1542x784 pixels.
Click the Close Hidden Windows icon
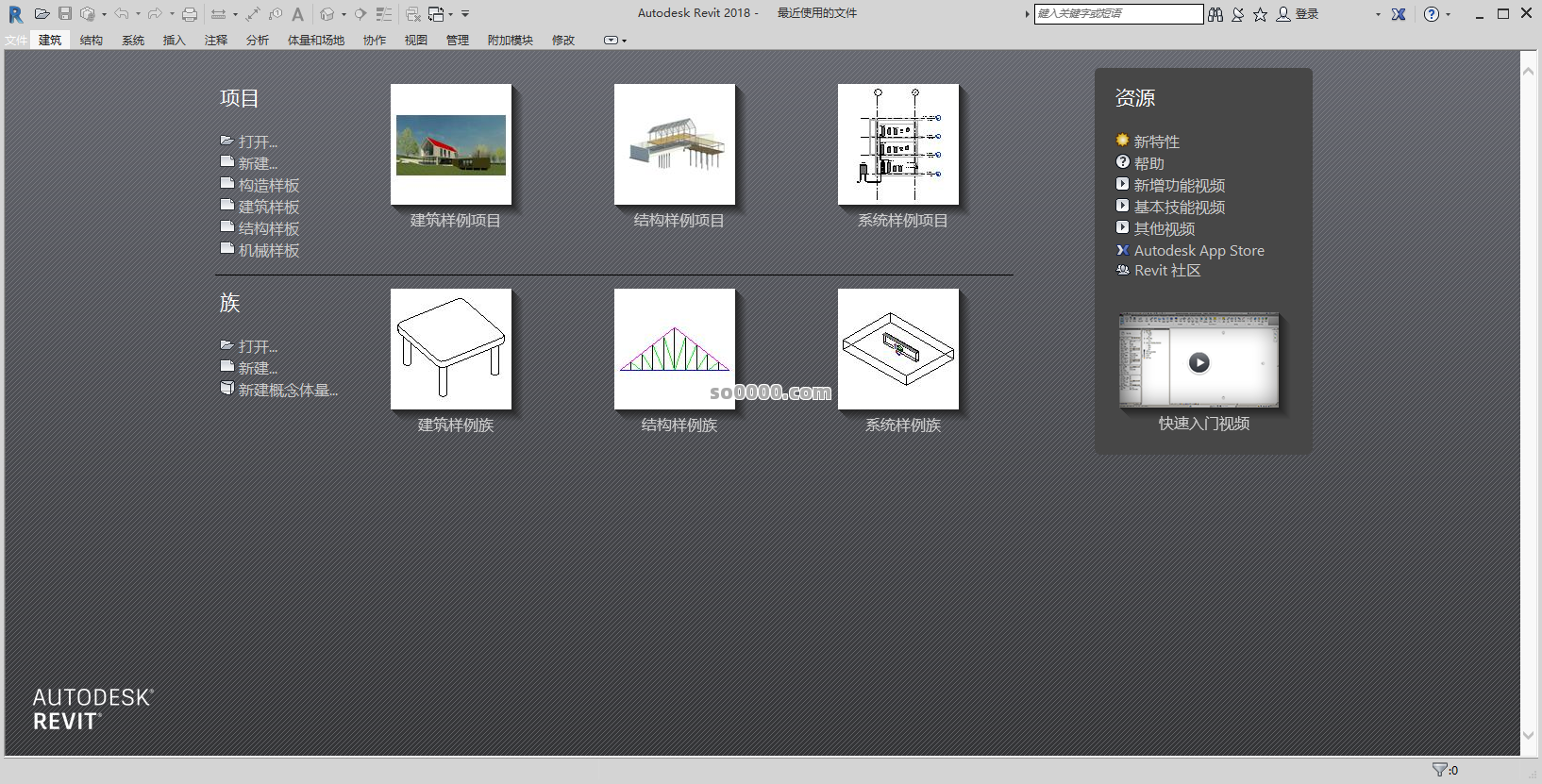tap(413, 14)
